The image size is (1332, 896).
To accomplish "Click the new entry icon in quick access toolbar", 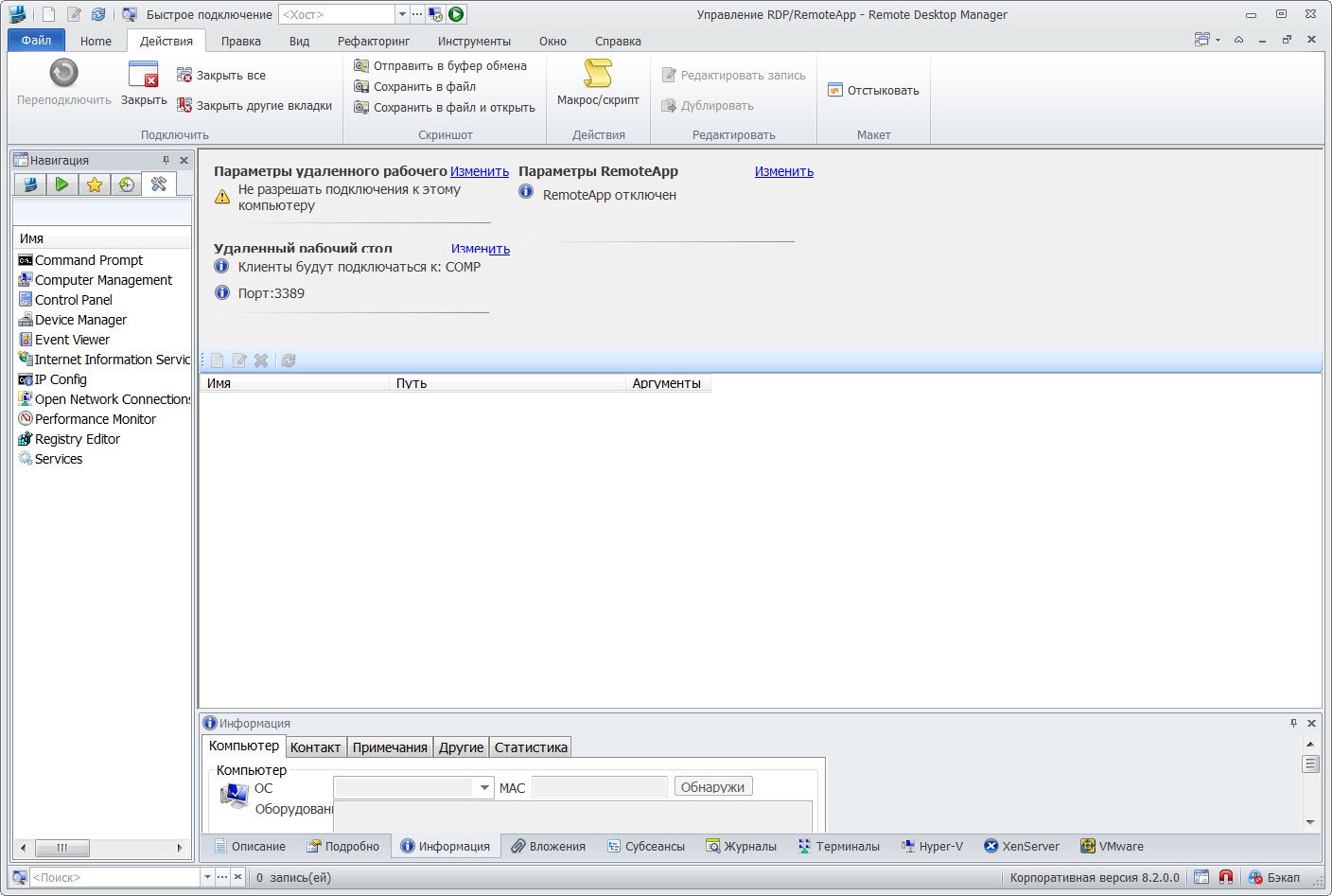I will 48,14.
